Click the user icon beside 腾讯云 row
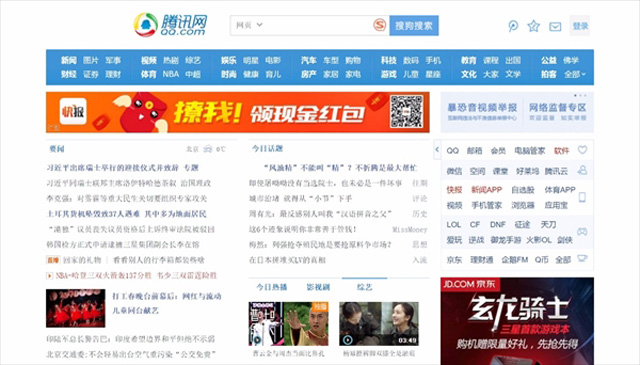 click(582, 170)
